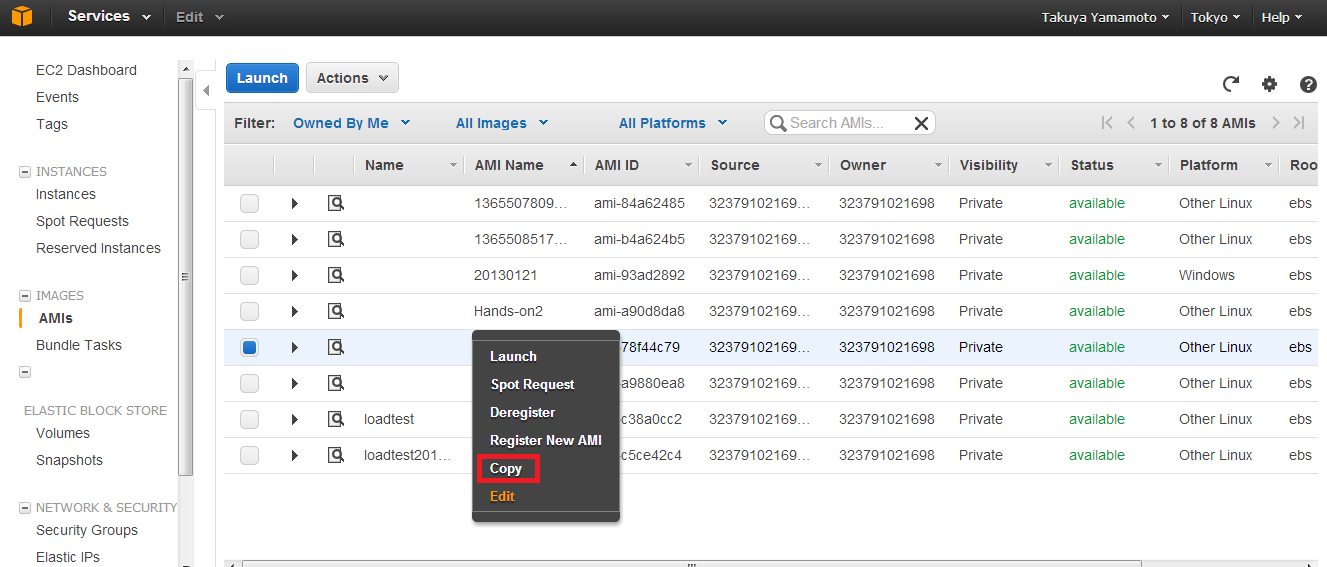
Task: Open the All Platforms filter dropdown
Action: click(x=673, y=123)
